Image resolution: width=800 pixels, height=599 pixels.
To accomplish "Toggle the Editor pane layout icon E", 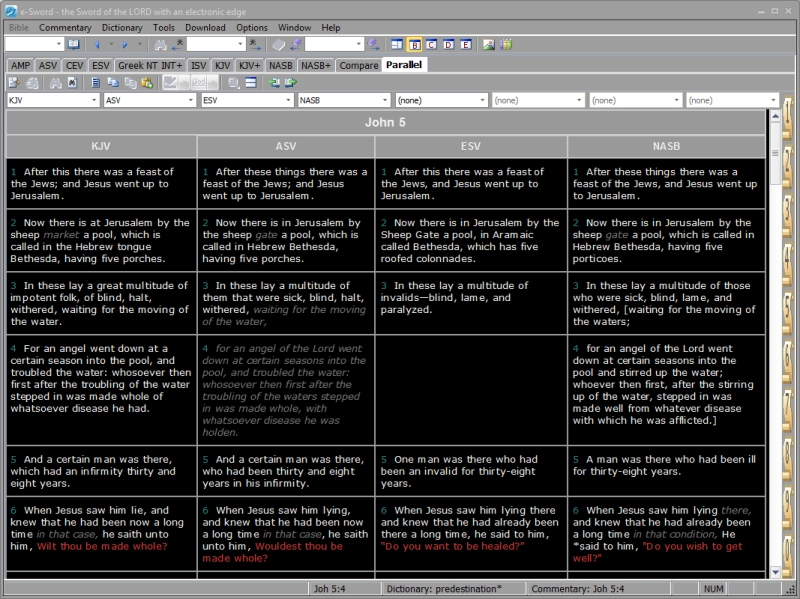I will click(x=466, y=45).
